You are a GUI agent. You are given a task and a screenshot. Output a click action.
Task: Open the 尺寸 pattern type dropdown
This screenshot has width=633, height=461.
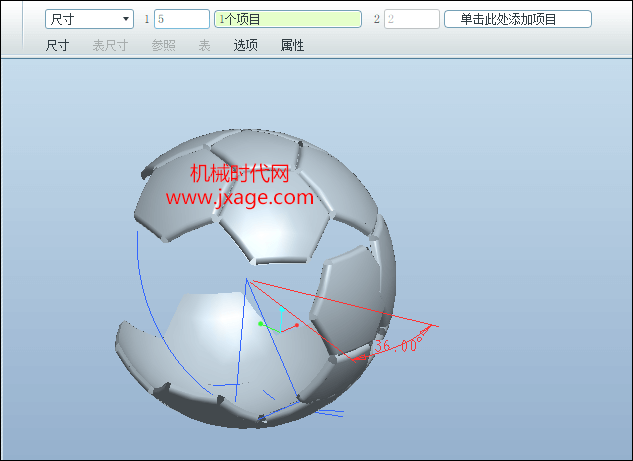pyautogui.click(x=89, y=19)
